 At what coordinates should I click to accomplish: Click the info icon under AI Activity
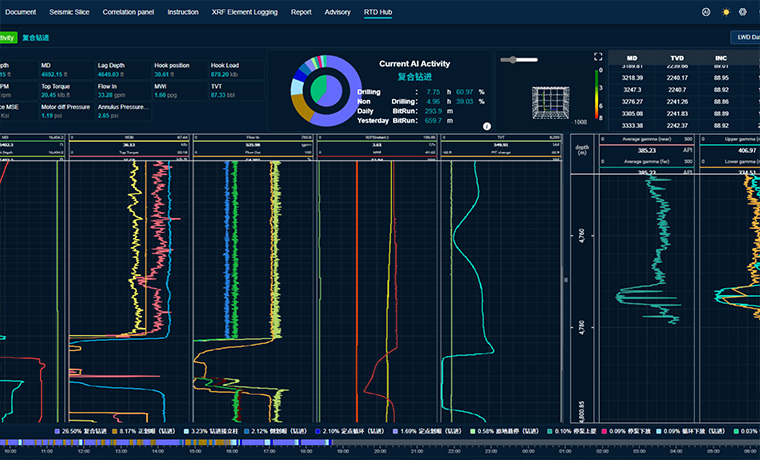[x=486, y=127]
